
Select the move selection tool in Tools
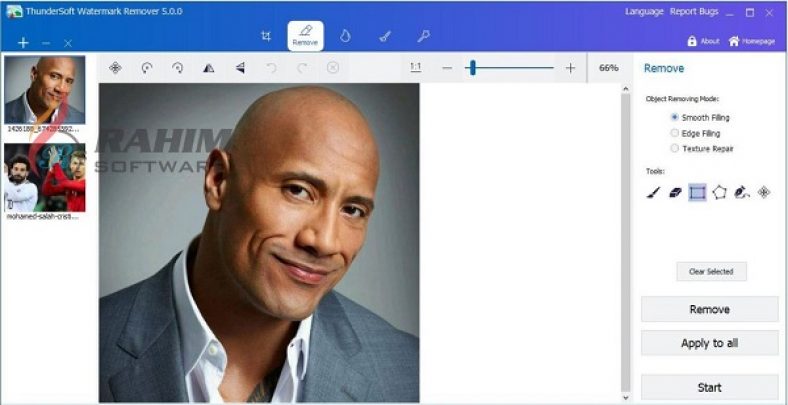(764, 192)
